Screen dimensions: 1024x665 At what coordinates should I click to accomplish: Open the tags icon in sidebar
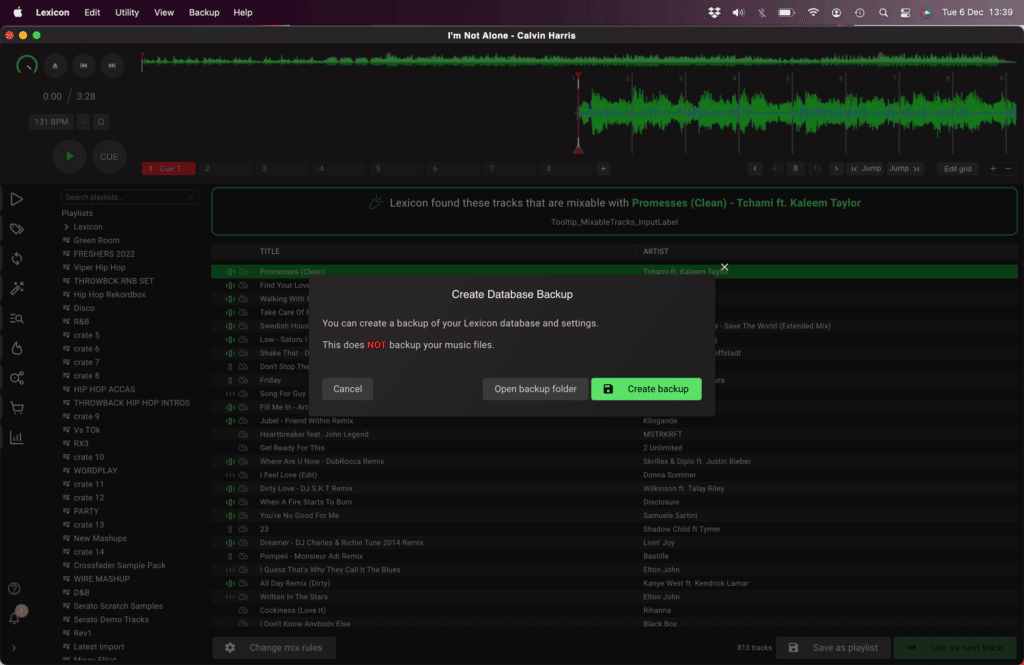(16, 229)
